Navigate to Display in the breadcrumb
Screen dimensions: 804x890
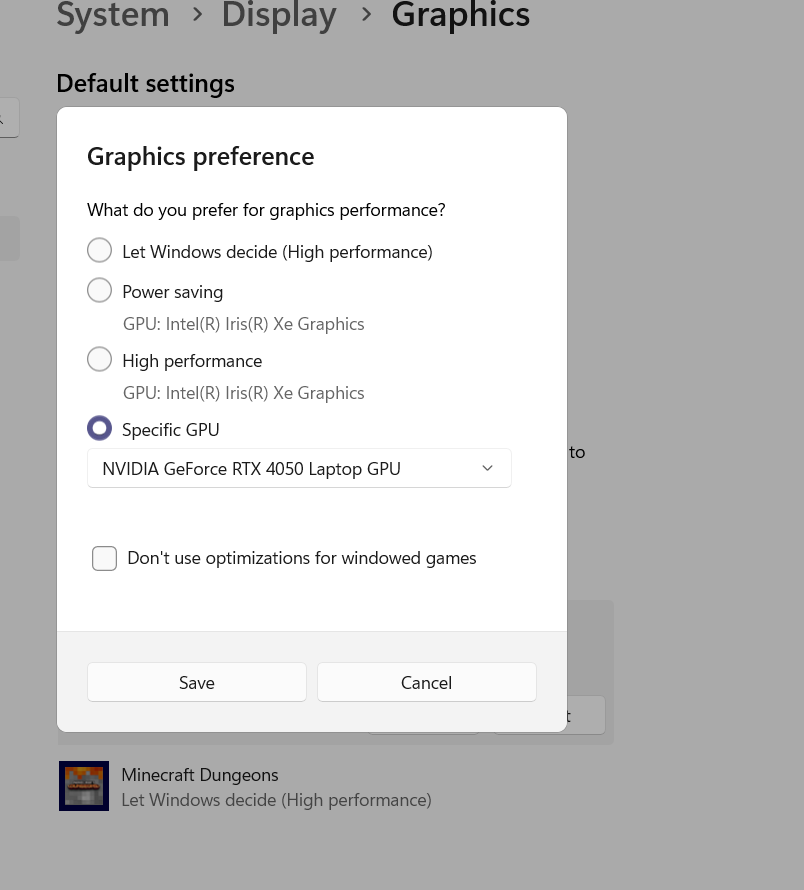[279, 15]
